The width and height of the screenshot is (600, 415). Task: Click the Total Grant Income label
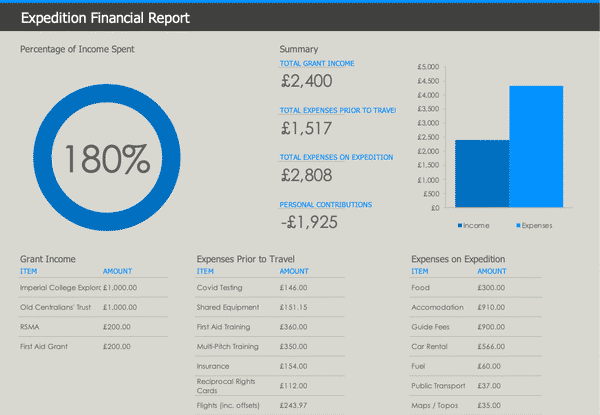(x=317, y=64)
